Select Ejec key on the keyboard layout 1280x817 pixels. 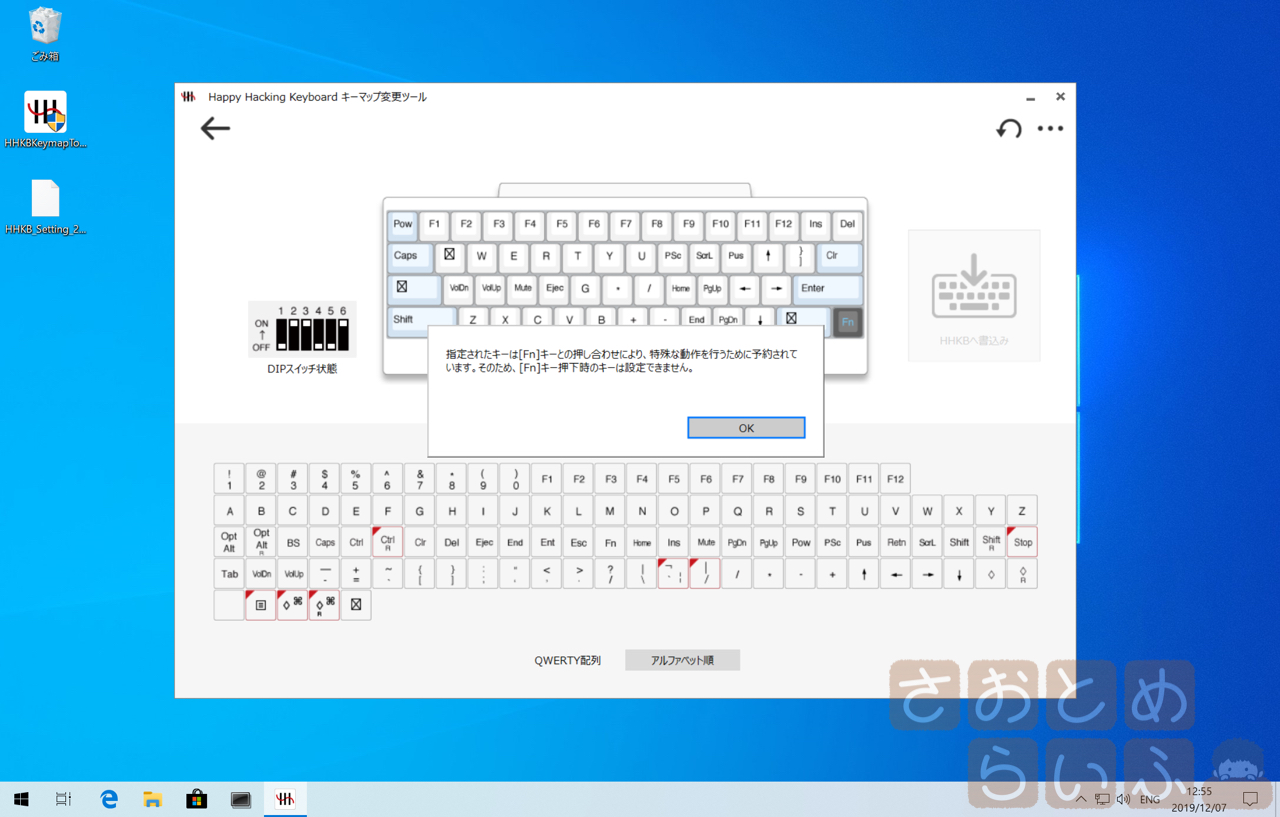point(554,289)
